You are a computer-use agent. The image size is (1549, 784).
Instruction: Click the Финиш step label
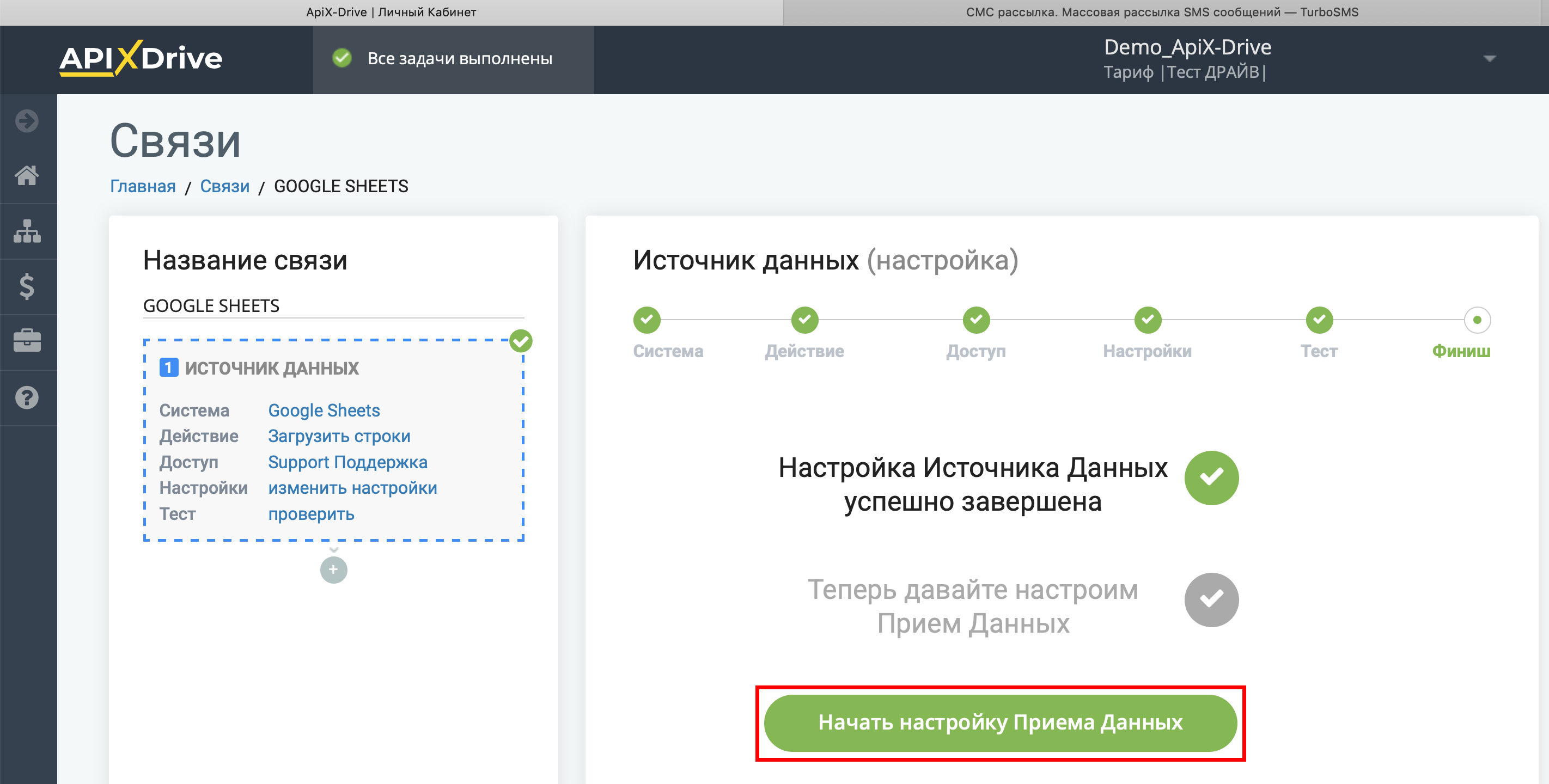[x=1461, y=351]
